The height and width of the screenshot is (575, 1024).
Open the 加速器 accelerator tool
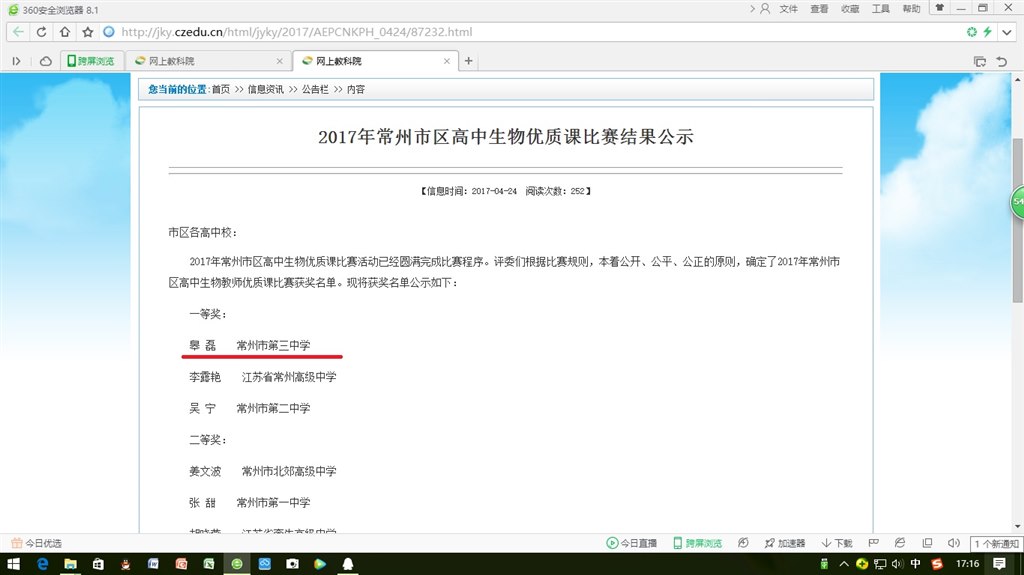coord(785,543)
